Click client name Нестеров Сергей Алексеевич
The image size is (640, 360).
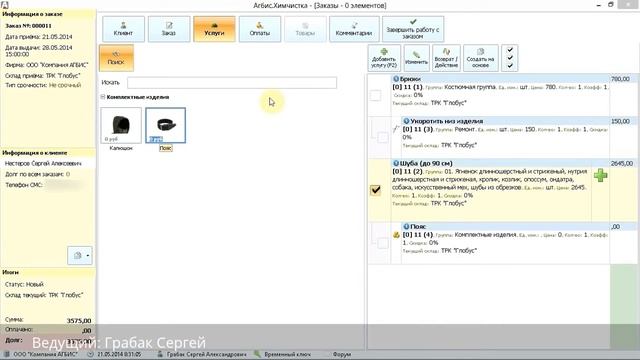pos(43,163)
